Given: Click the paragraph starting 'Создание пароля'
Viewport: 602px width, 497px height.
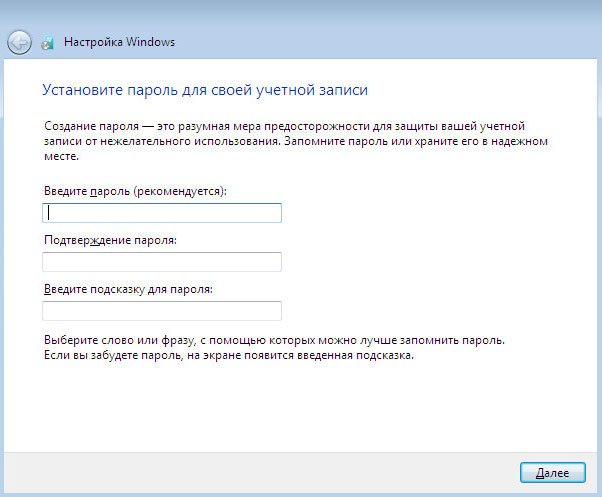Looking at the screenshot, I should point(296,141).
